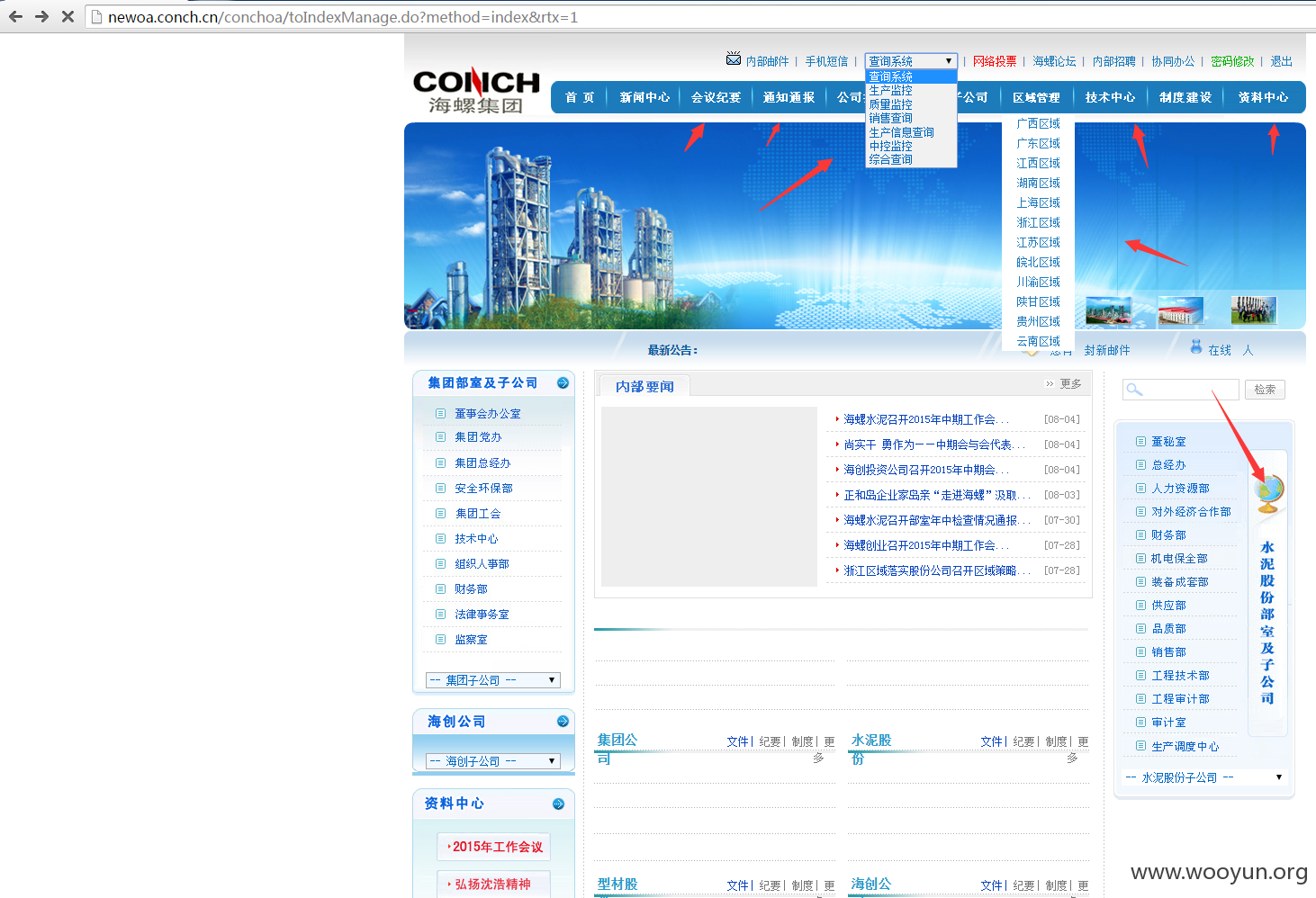
Task: Click into the search input field
Action: coord(1181,390)
